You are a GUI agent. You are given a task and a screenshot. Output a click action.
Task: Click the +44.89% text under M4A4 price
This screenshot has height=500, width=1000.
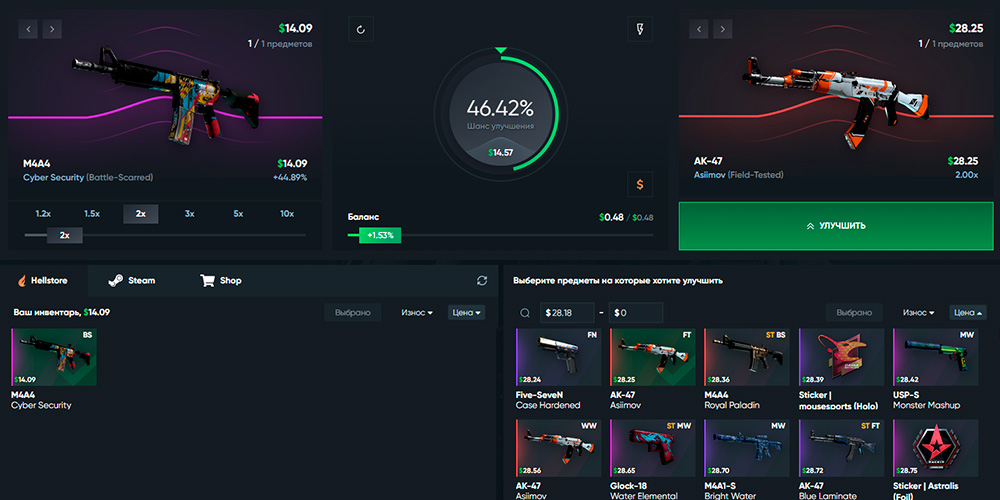290,177
